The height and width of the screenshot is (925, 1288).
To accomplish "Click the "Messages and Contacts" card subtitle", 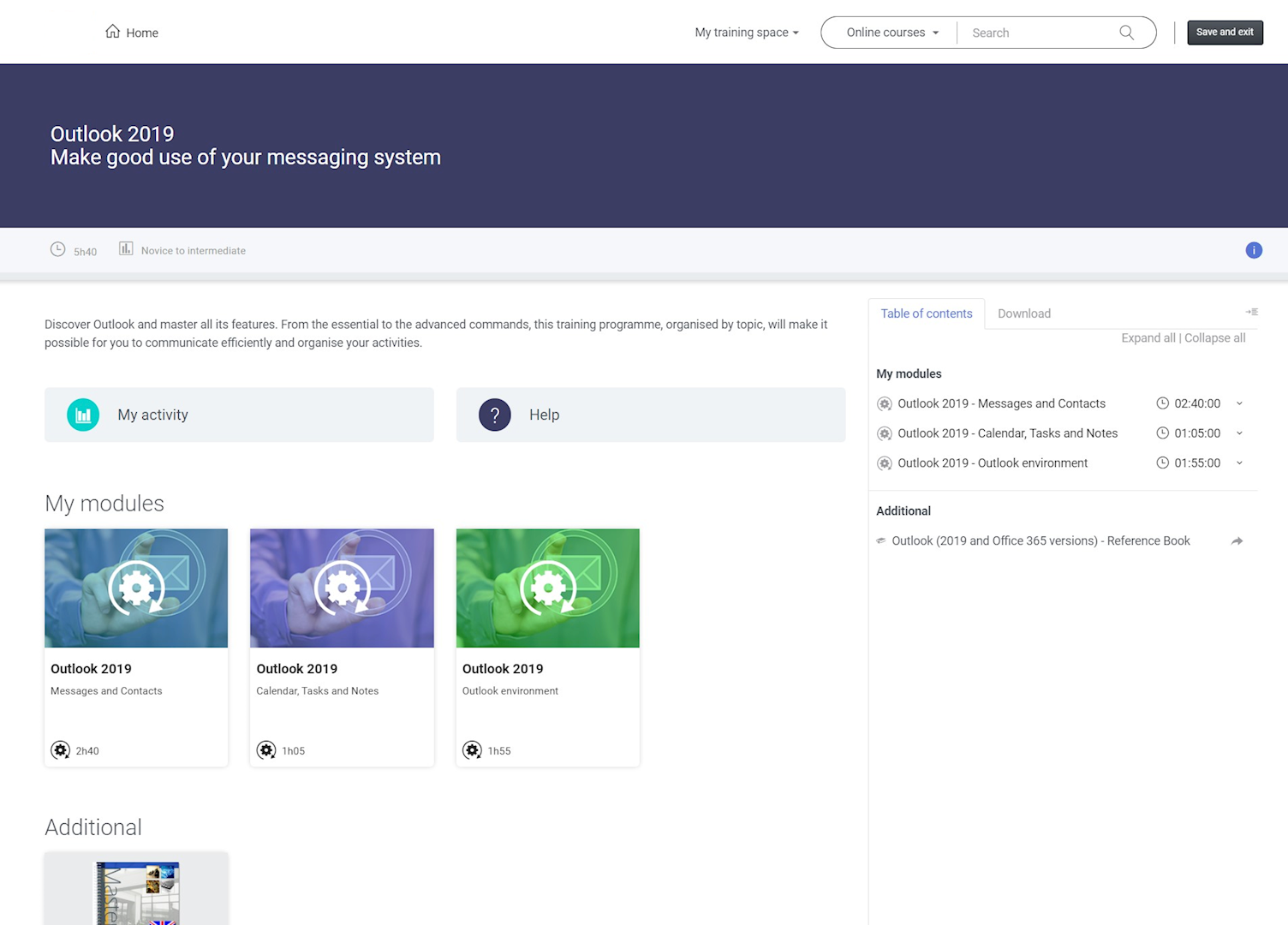I will (106, 691).
